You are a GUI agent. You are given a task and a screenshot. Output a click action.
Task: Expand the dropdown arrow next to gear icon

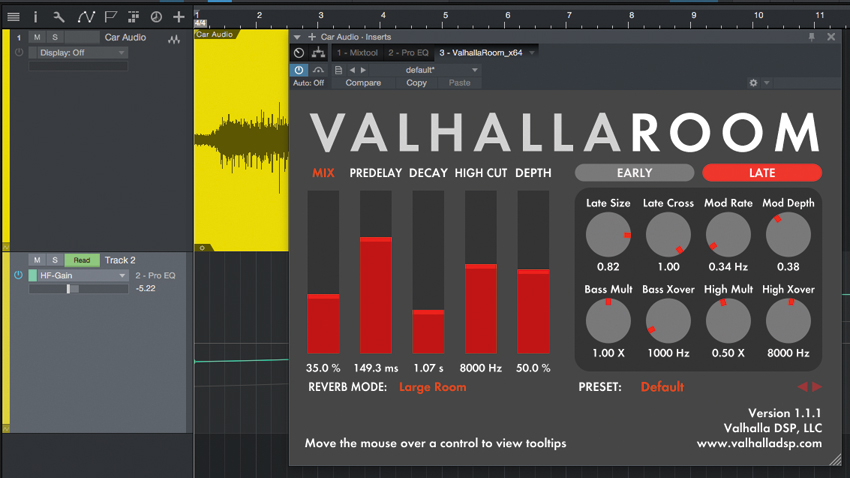coord(767,83)
